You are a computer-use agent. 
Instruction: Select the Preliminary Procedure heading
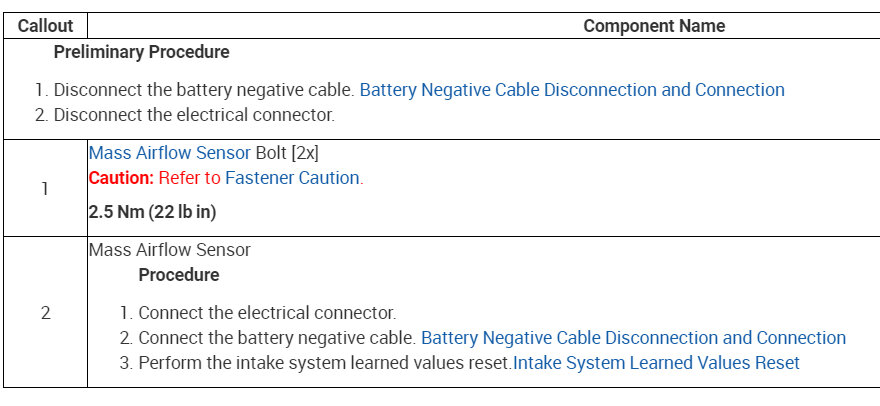(141, 52)
